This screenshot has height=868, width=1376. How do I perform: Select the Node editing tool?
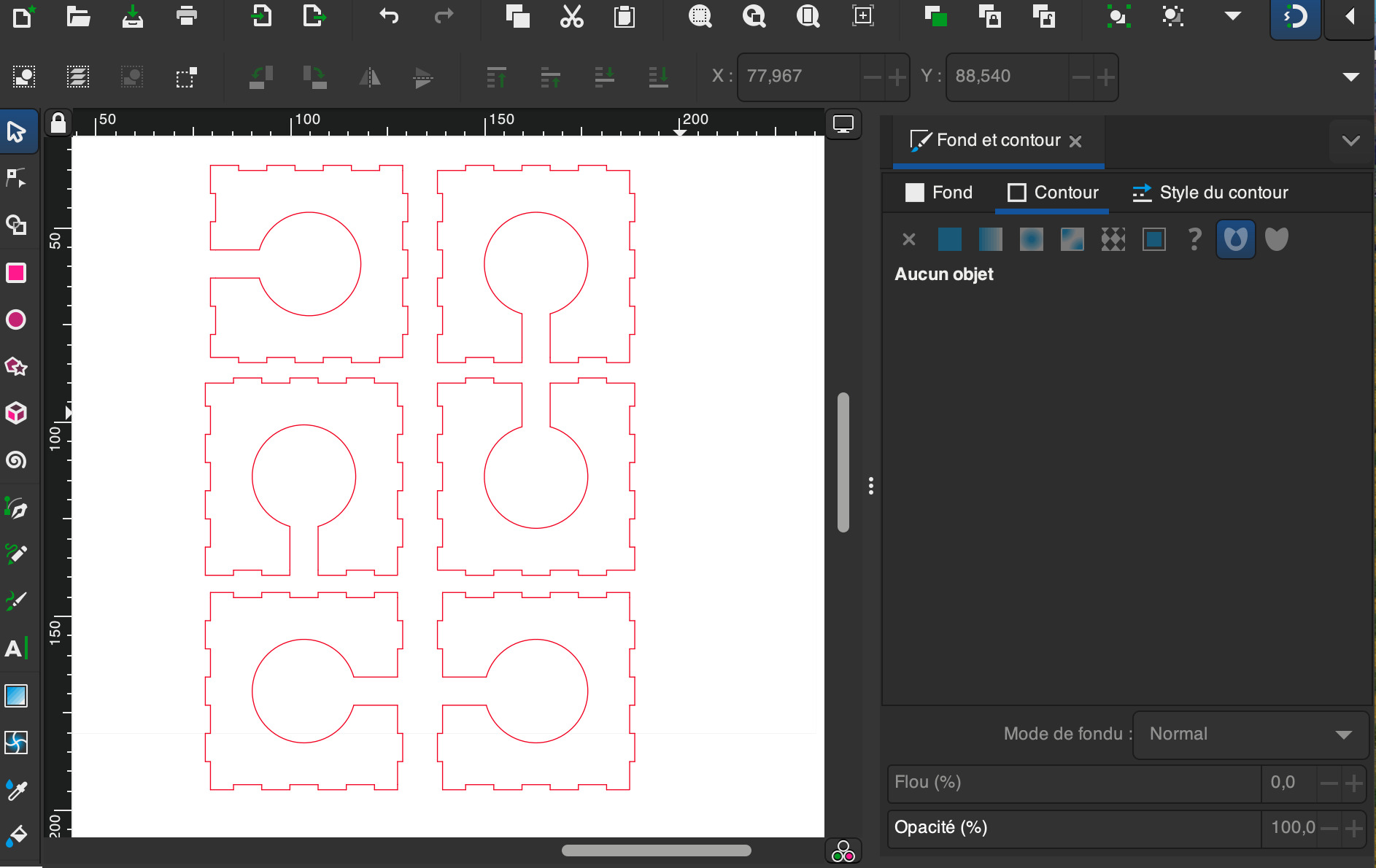tap(16, 178)
